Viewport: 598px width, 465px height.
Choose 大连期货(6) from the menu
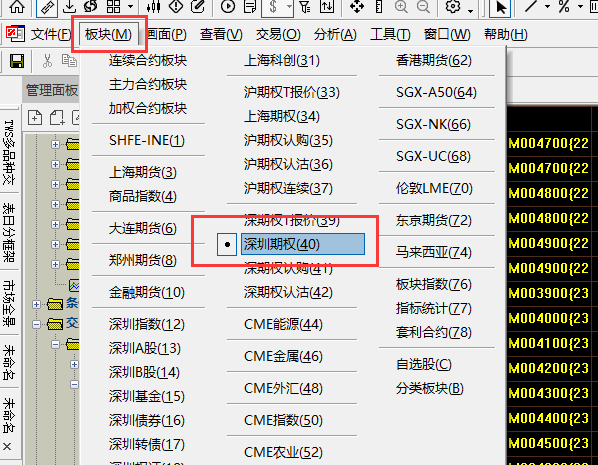[143, 228]
